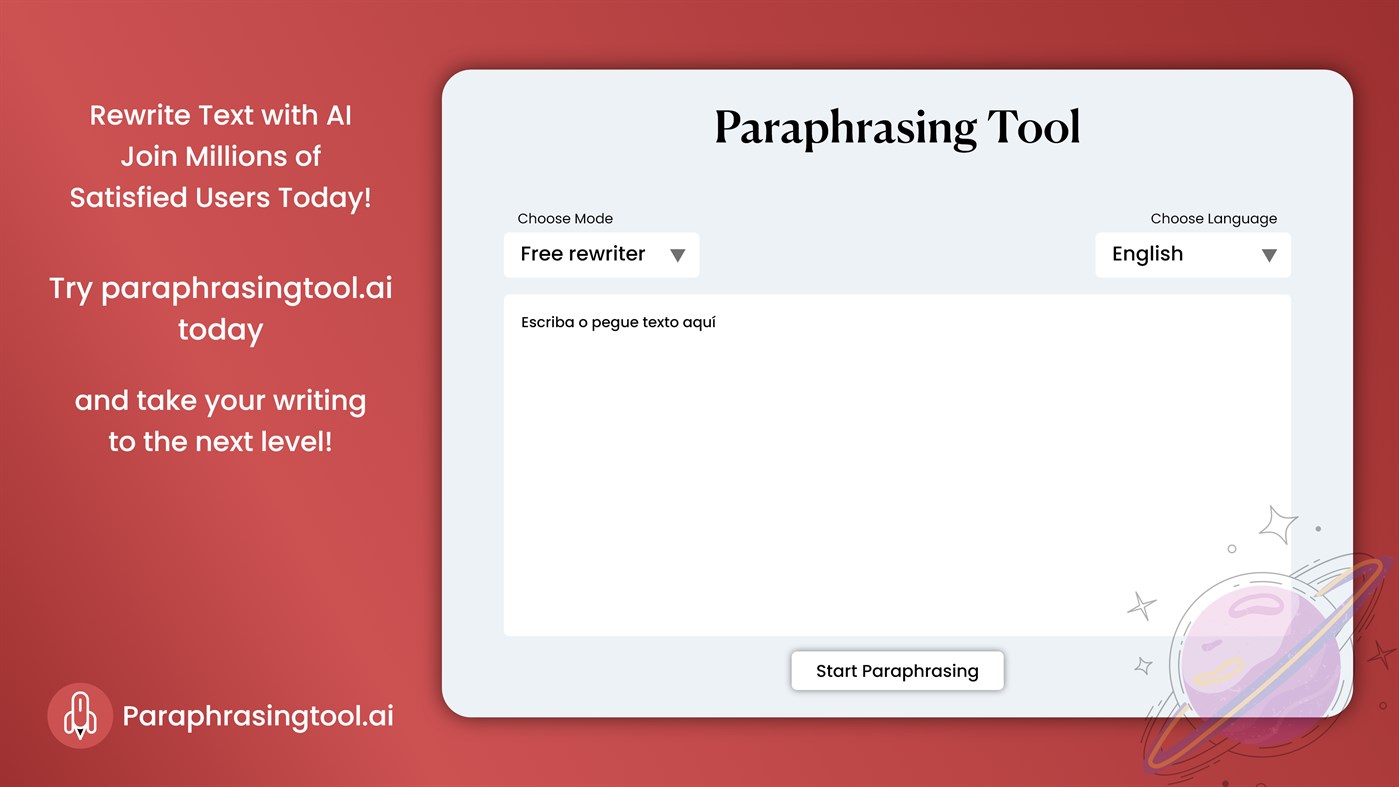Click the Choose Mode label
The width and height of the screenshot is (1399, 787).
[x=565, y=218]
